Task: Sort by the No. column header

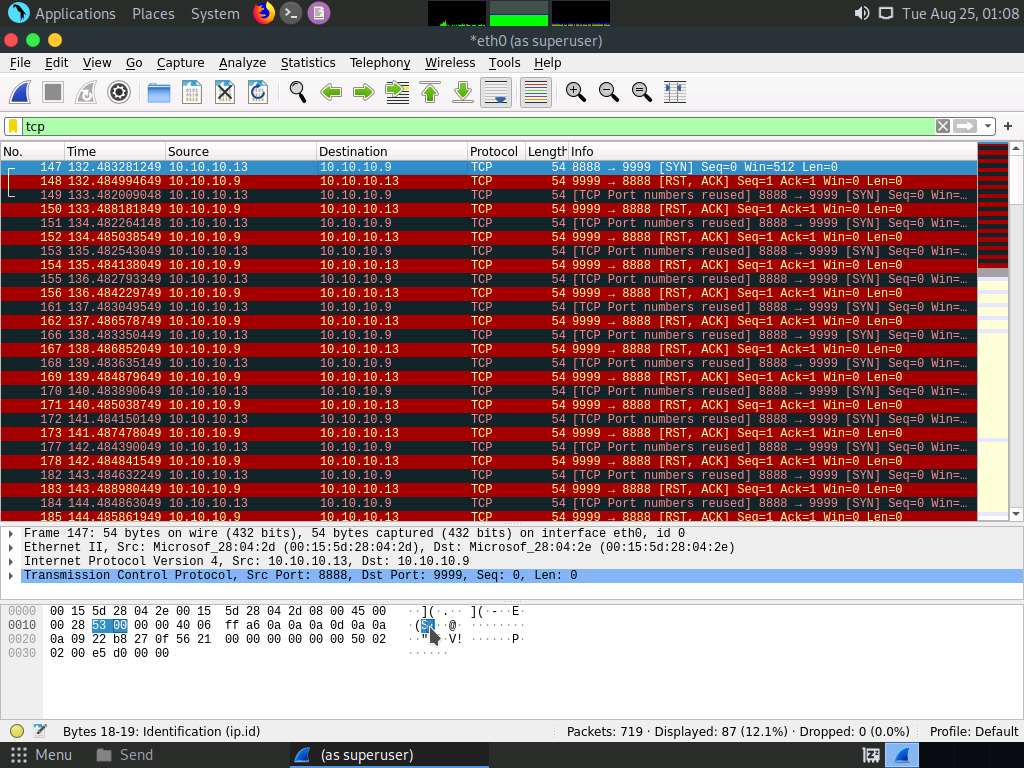Action: coord(32,152)
